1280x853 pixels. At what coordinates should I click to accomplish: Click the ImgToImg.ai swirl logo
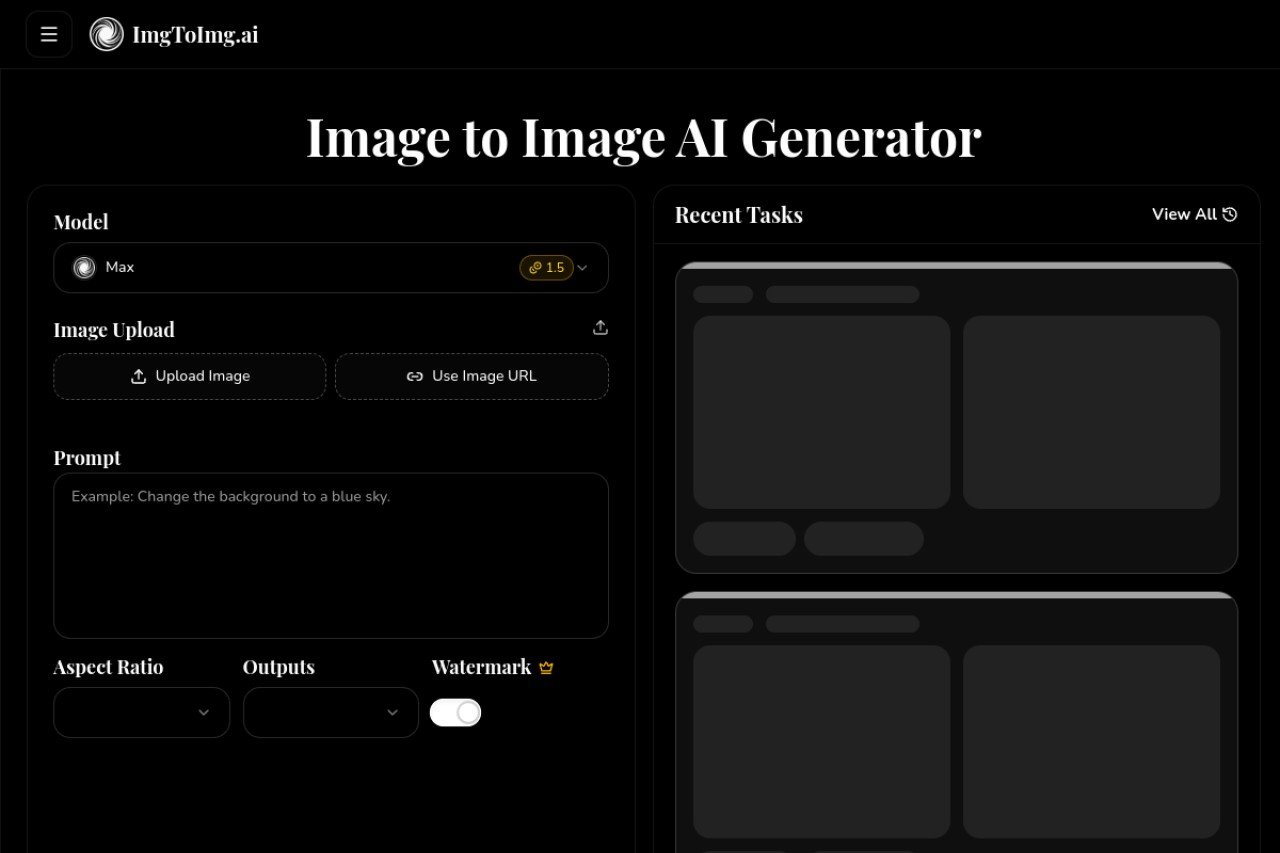coord(107,34)
